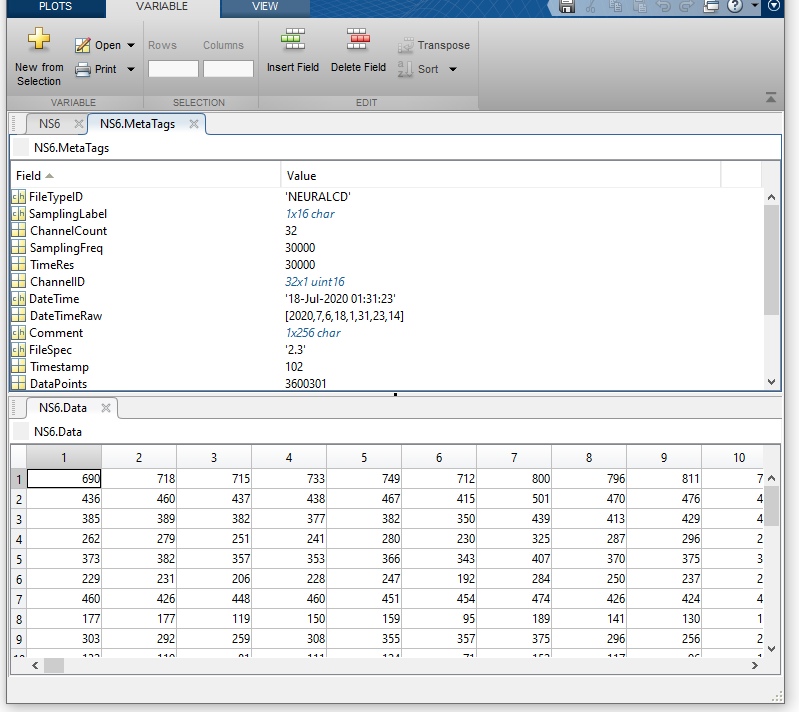The image size is (799, 712).
Task: Open the 1x256 char Comment value
Action: tap(312, 333)
